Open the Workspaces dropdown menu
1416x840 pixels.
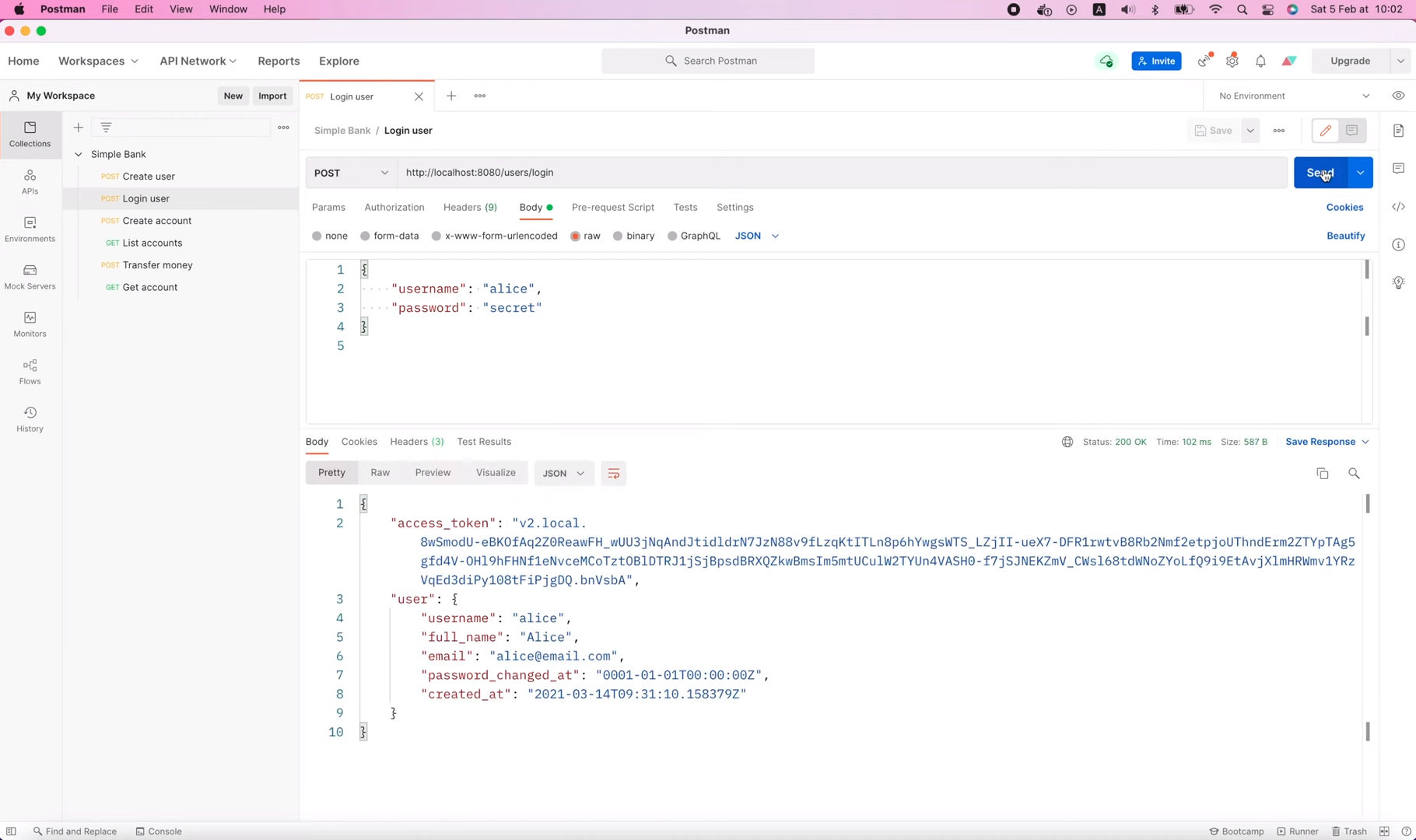[x=98, y=61]
